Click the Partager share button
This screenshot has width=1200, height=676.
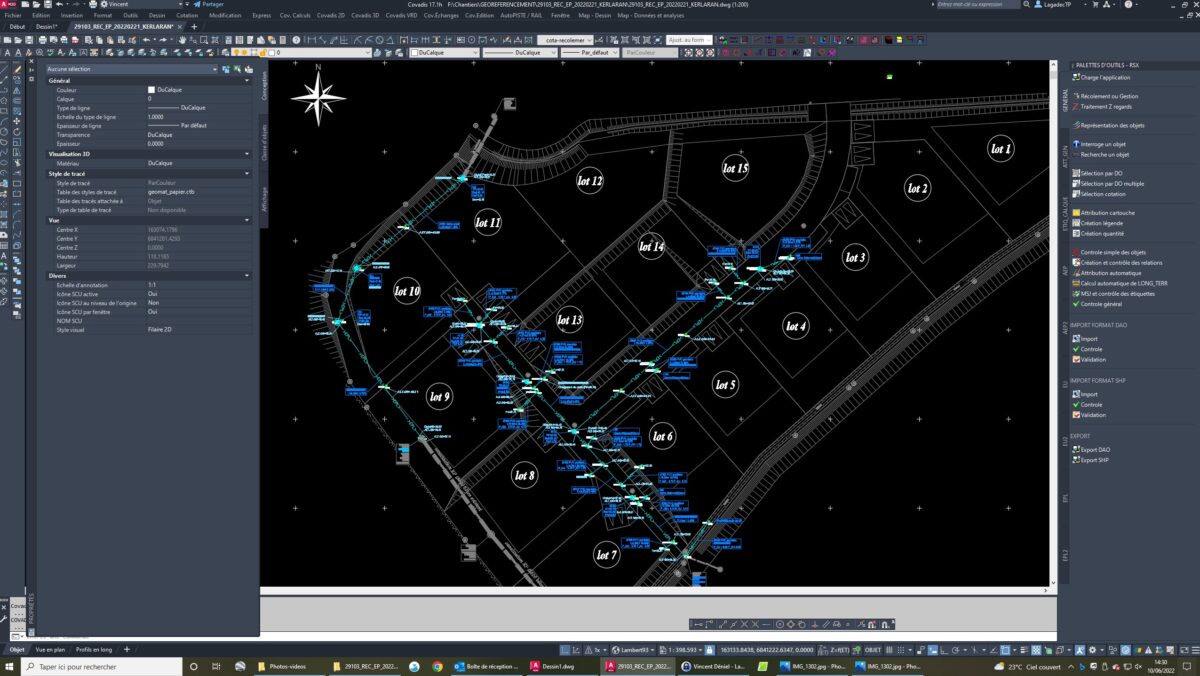pos(207,4)
